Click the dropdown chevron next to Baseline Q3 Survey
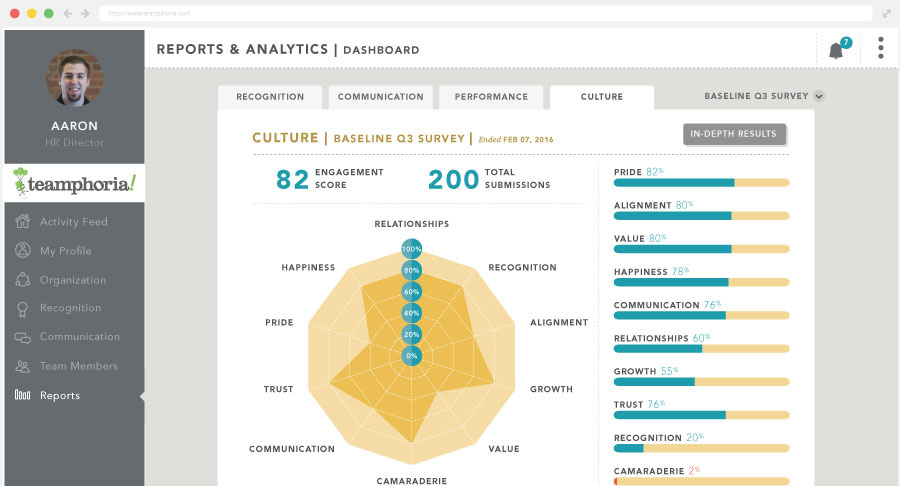This screenshot has width=900, height=486. pyautogui.click(x=819, y=96)
